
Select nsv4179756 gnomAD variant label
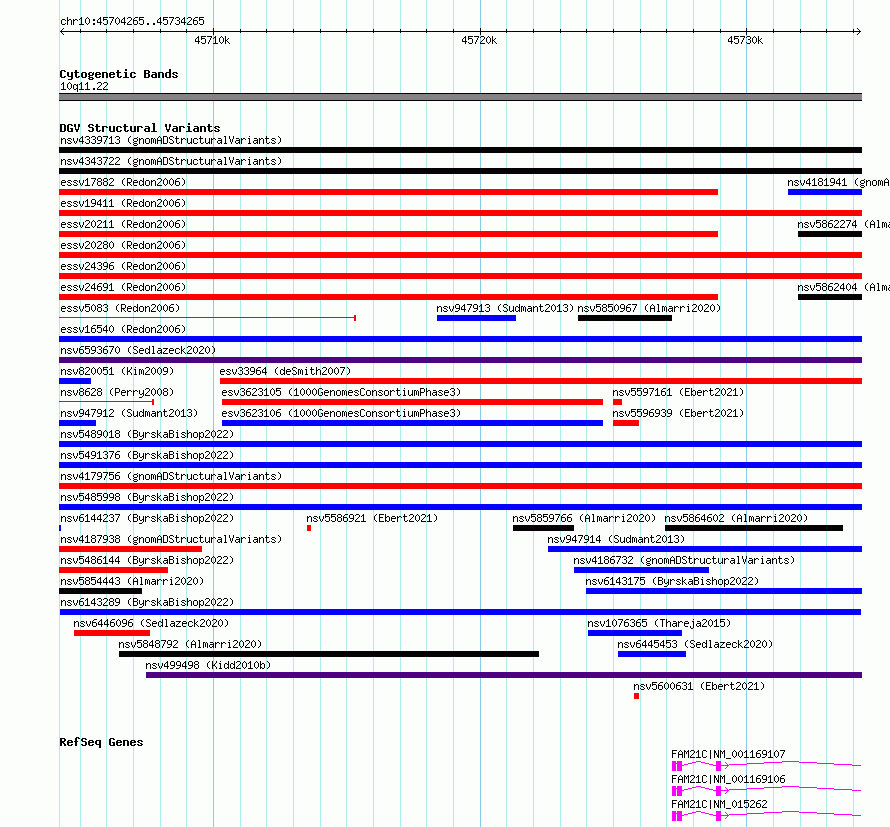(x=171, y=476)
